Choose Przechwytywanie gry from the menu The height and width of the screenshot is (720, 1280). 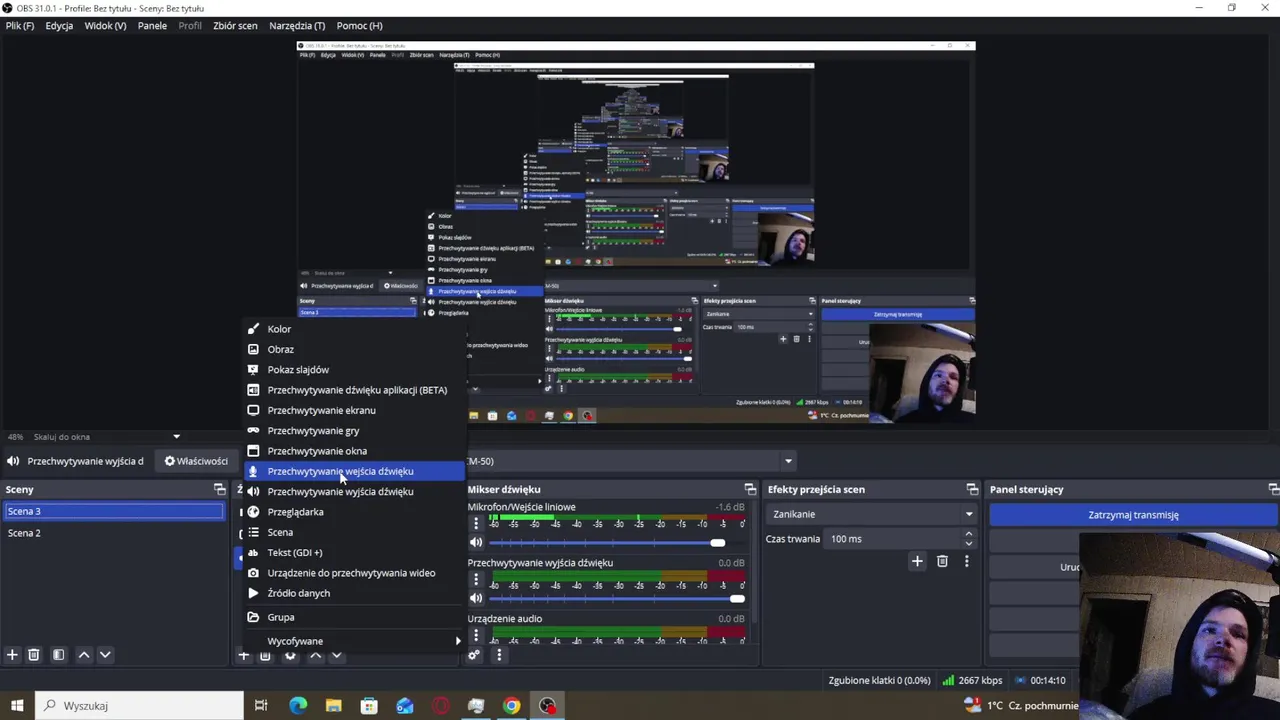(x=356, y=431)
